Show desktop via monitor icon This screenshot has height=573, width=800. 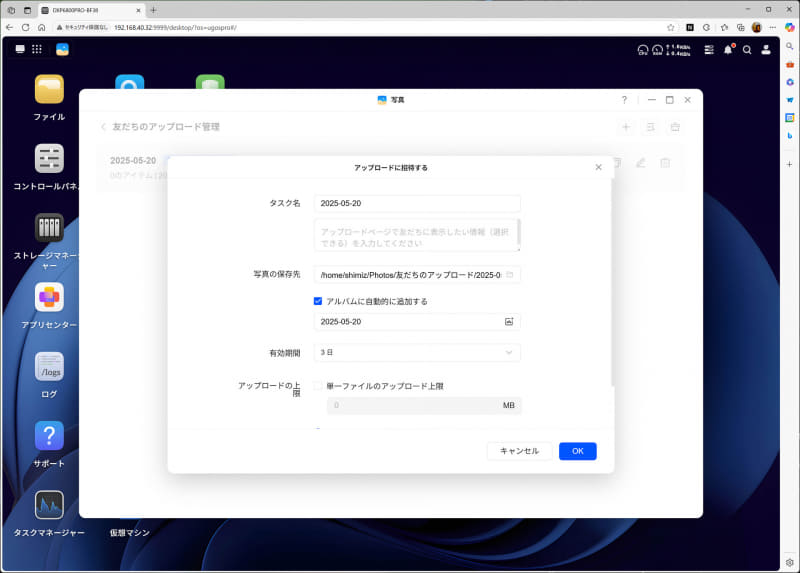click(x=20, y=49)
